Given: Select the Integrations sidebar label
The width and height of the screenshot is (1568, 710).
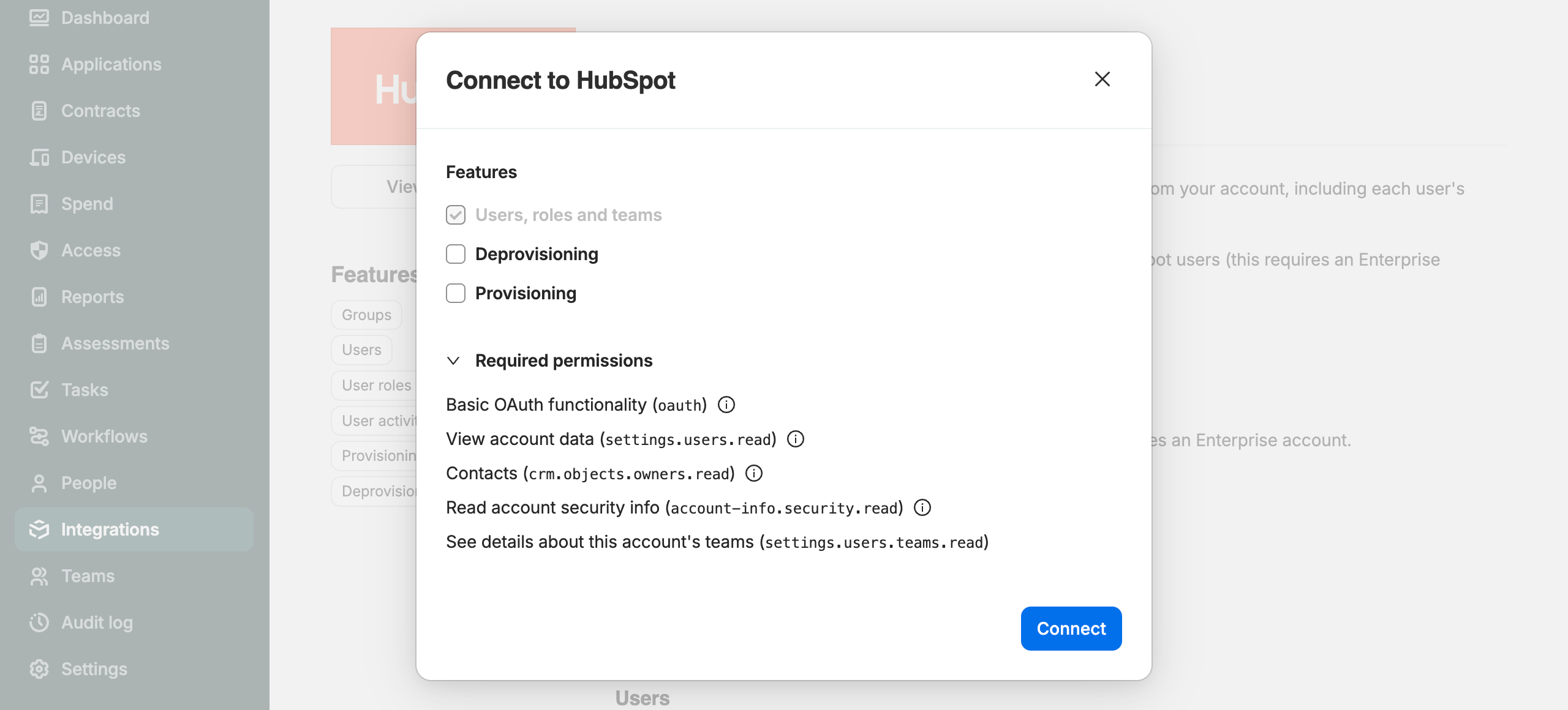Looking at the screenshot, I should pos(110,529).
